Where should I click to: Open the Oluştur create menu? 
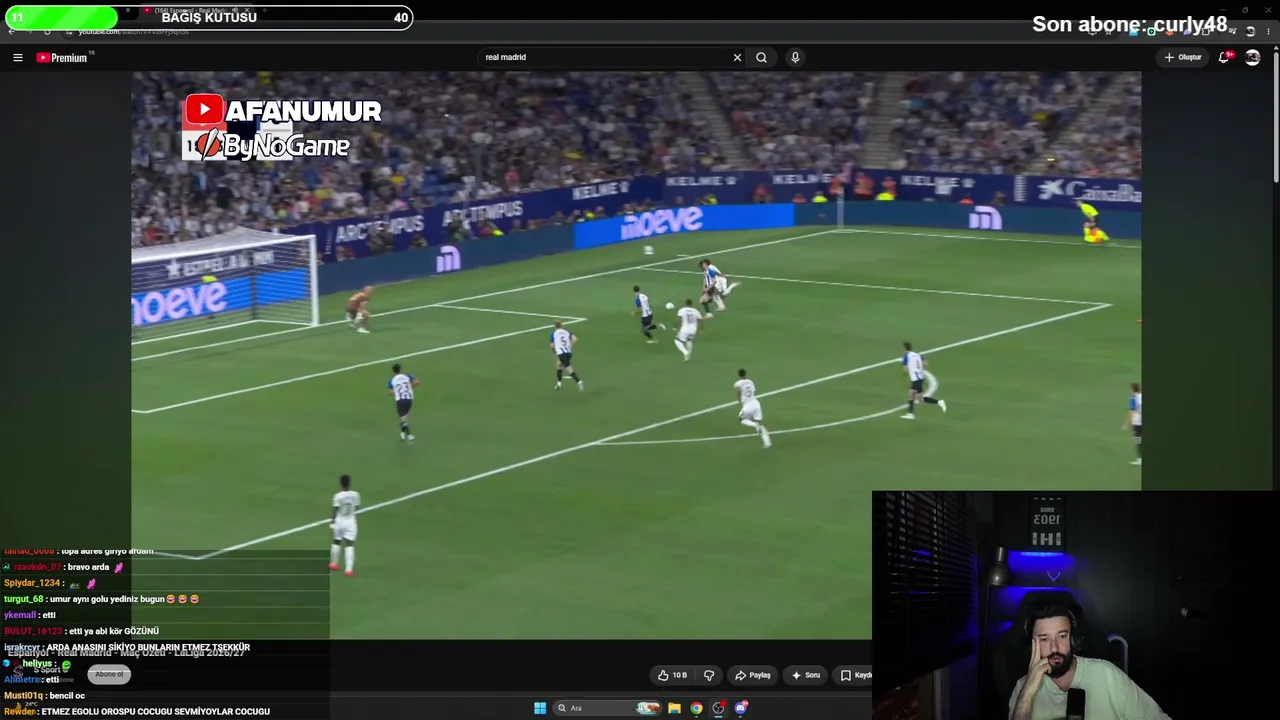click(1183, 58)
